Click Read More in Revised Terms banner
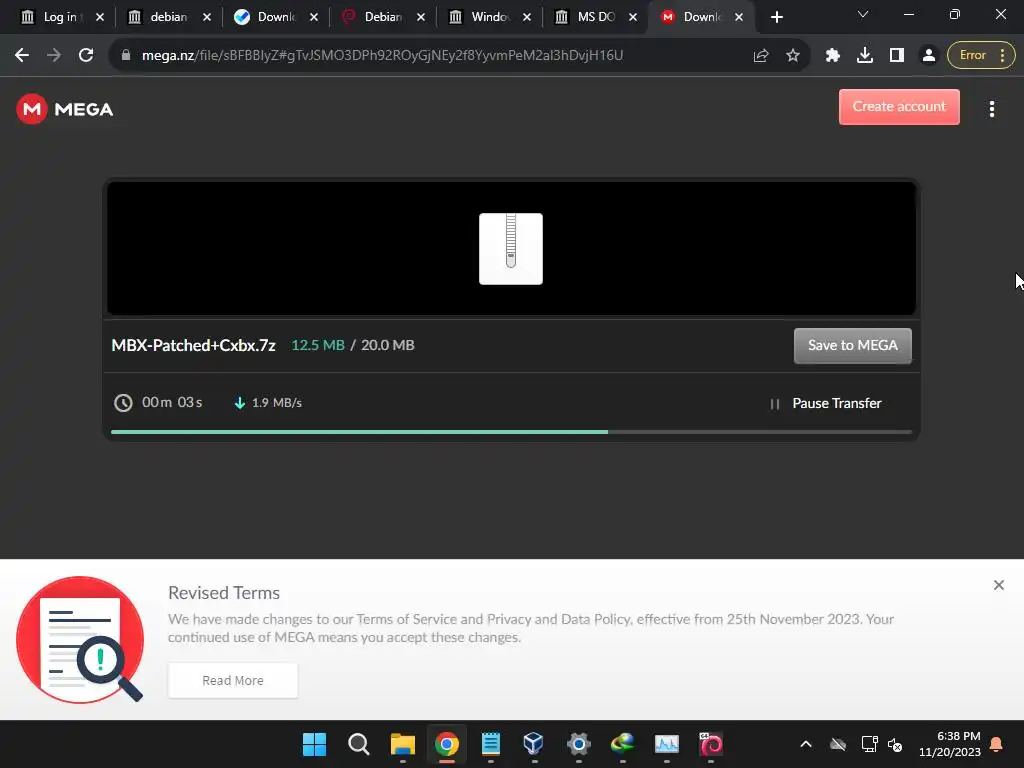 click(x=232, y=680)
